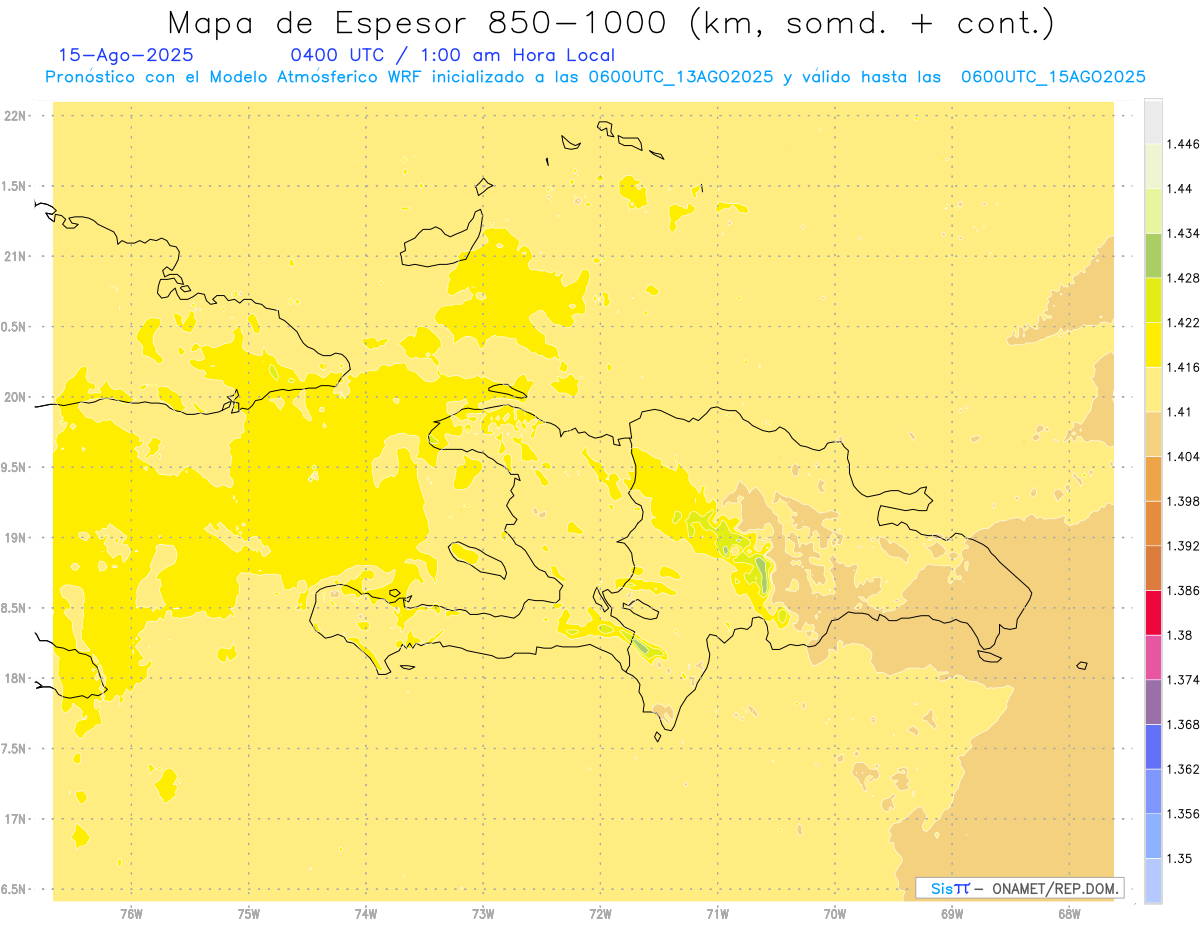The image size is (1200, 927).
Task: Click the '72W' longitude label
Action: click(x=600, y=913)
